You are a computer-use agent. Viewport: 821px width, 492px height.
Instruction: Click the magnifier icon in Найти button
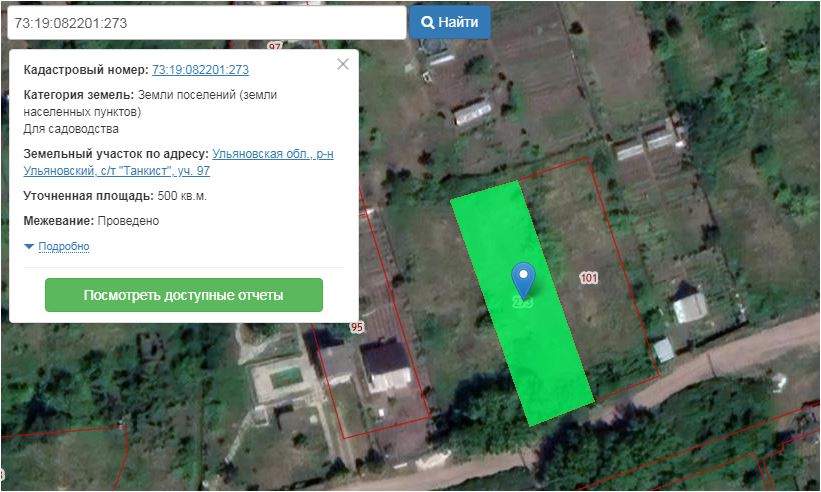point(427,22)
